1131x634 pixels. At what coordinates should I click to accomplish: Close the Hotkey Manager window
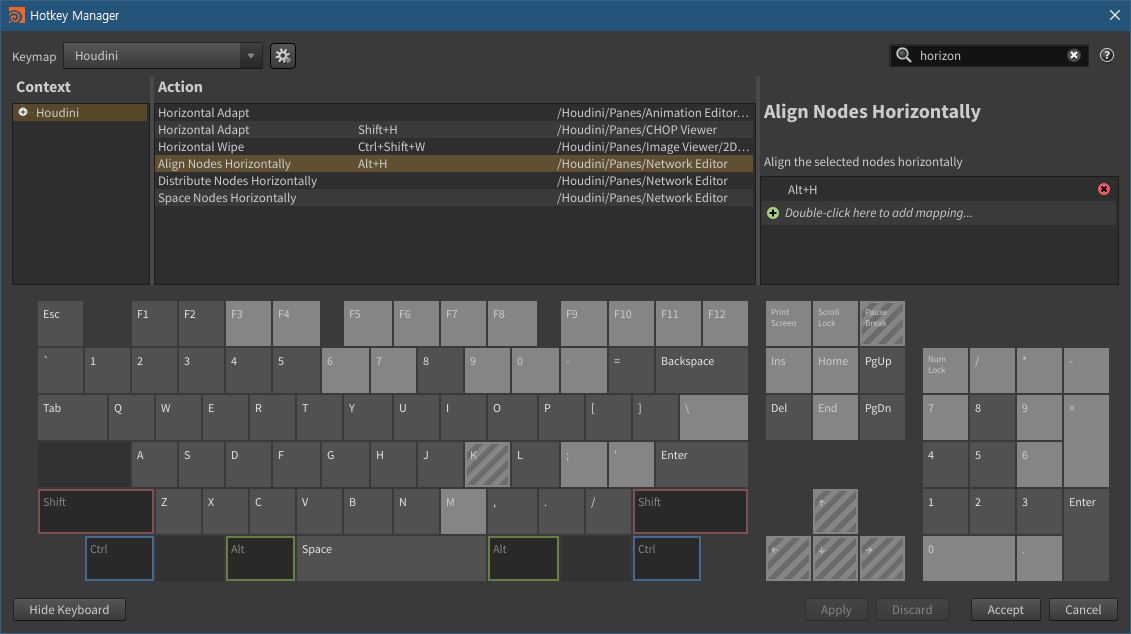(x=1114, y=15)
